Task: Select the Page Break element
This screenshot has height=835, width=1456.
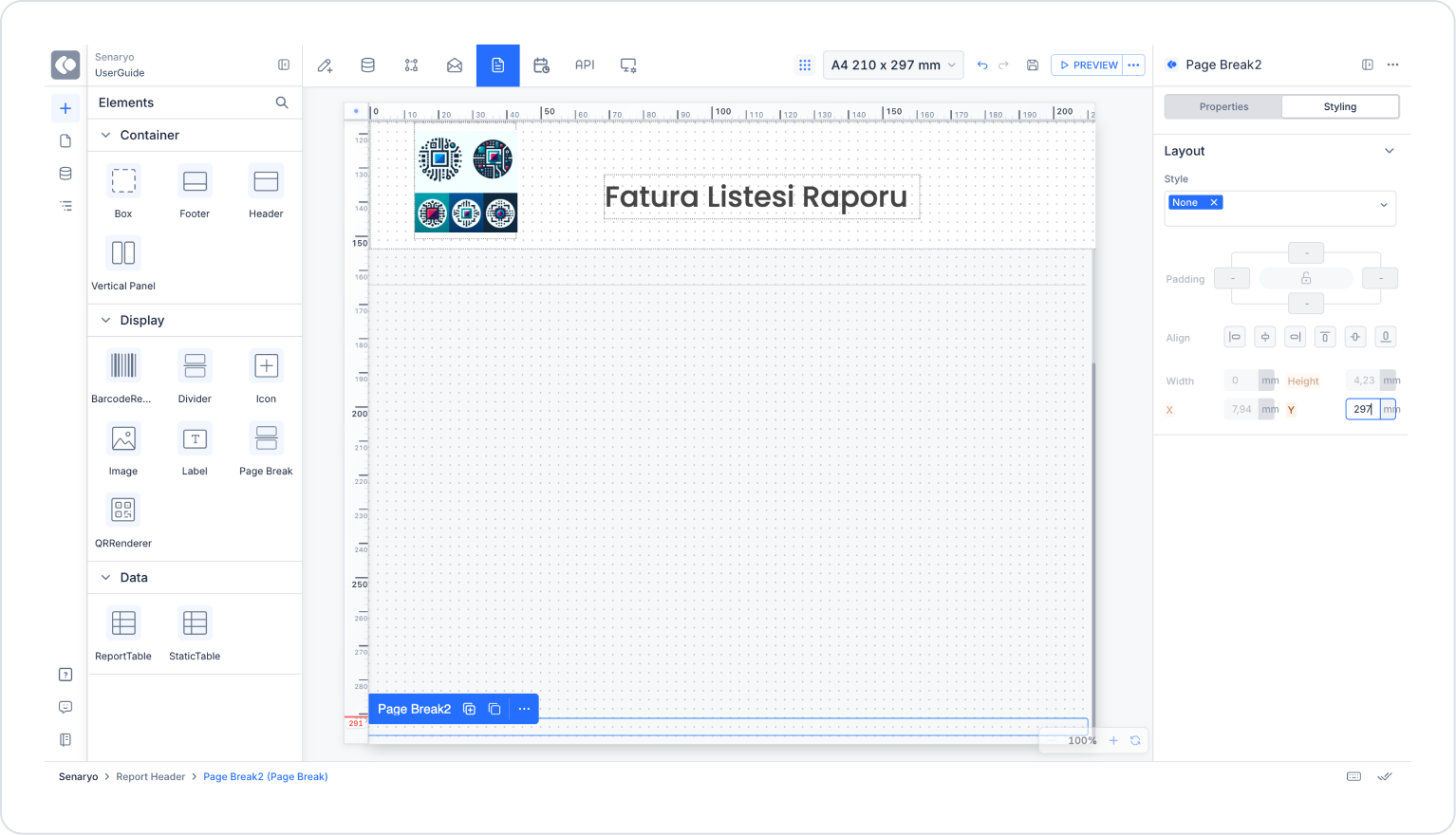Action: tap(266, 448)
